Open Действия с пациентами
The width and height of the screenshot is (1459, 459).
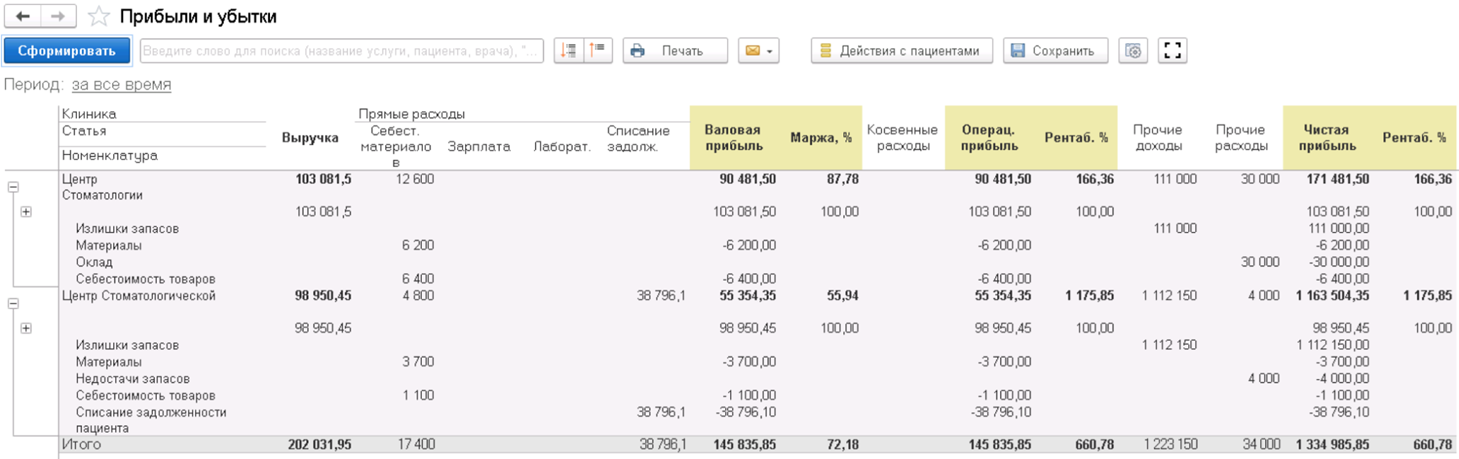click(901, 50)
